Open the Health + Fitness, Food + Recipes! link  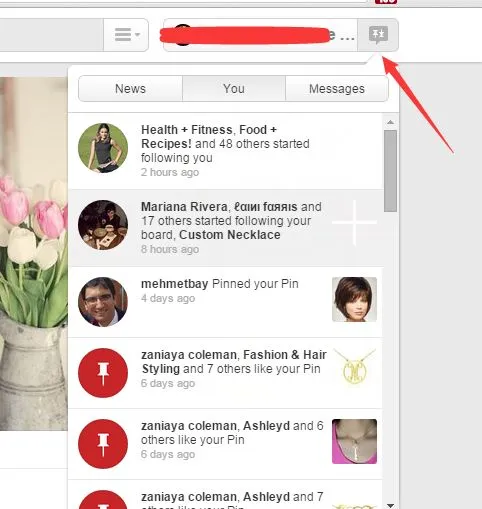209,137
